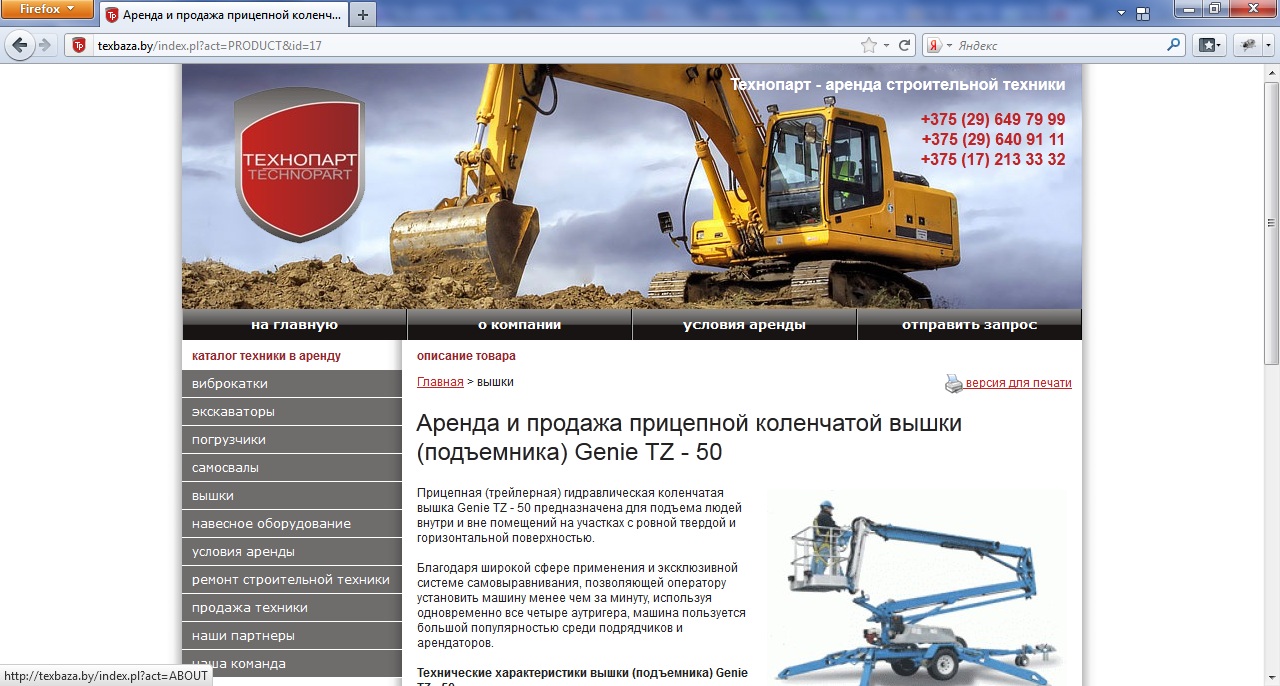This screenshot has height=686, width=1280.
Task: Open the dropdown next to the bug add-on
Action: coord(1269,45)
